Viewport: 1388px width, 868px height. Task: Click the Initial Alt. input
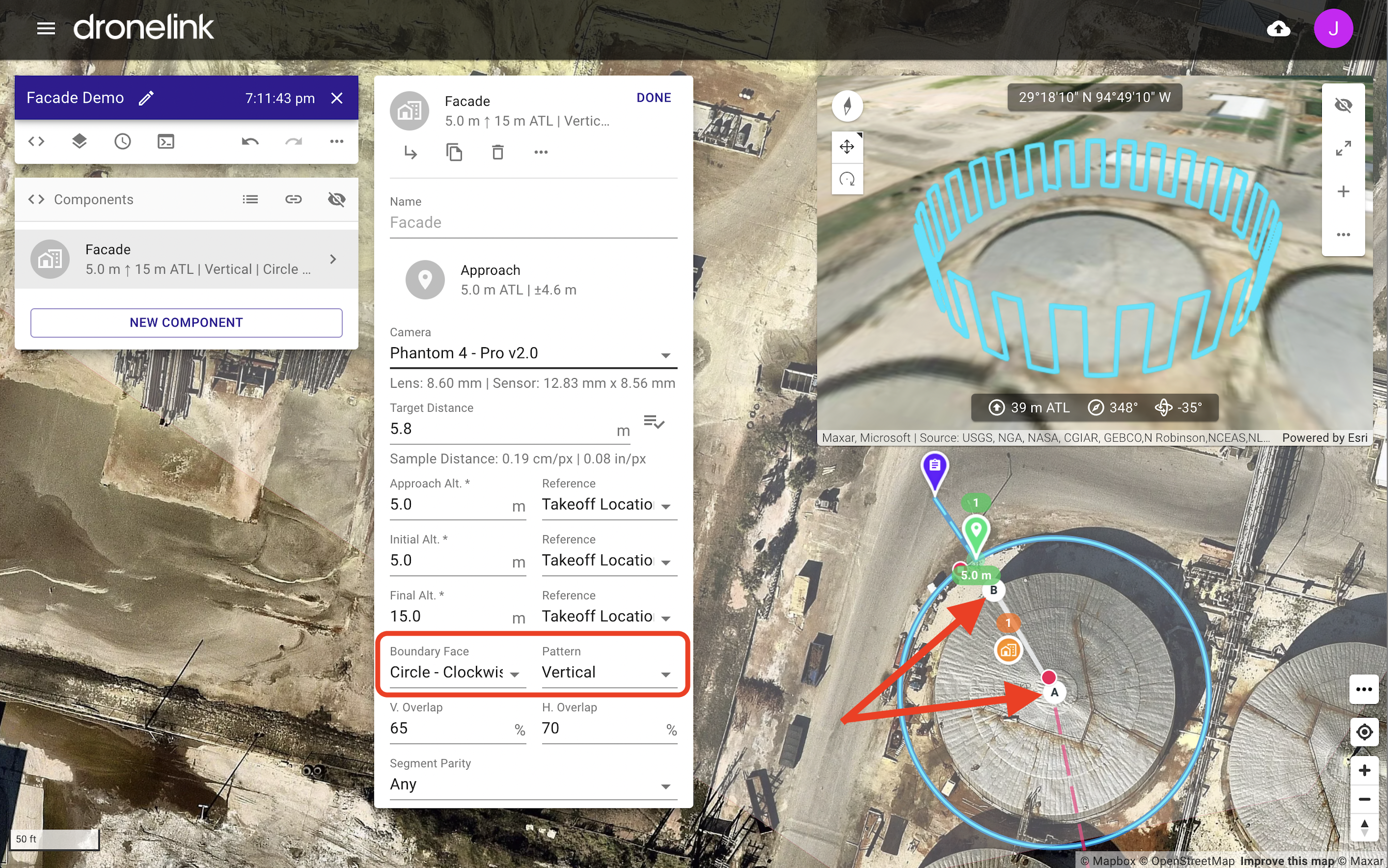tap(457, 560)
